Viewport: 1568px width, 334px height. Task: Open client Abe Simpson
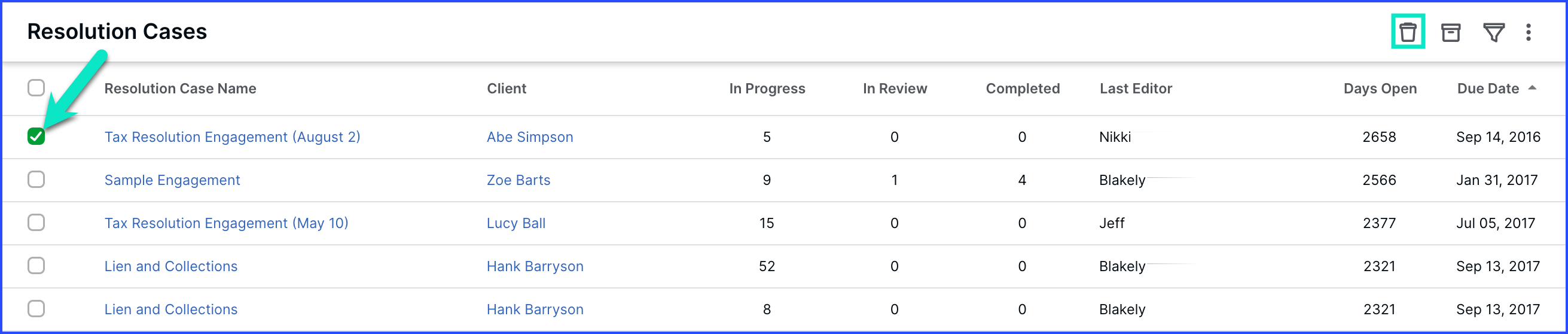click(x=530, y=137)
